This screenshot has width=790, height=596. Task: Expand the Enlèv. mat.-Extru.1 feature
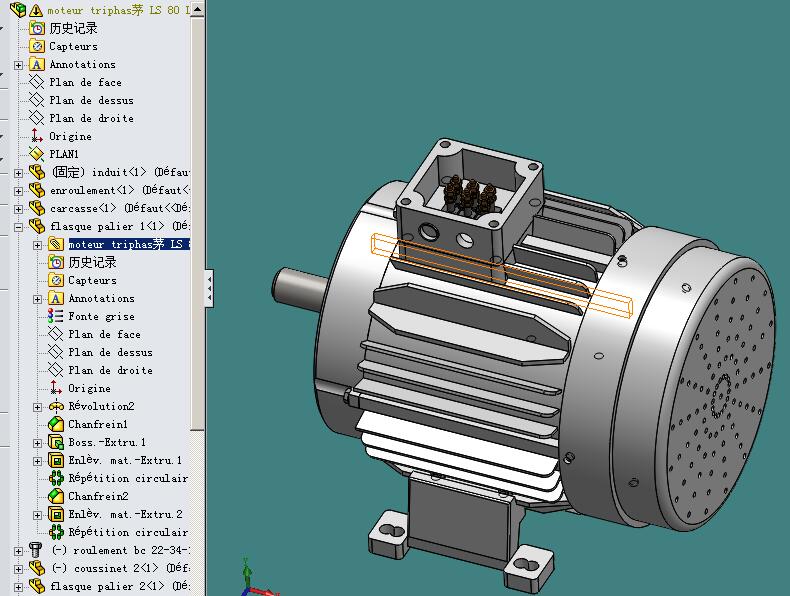[x=38, y=460]
